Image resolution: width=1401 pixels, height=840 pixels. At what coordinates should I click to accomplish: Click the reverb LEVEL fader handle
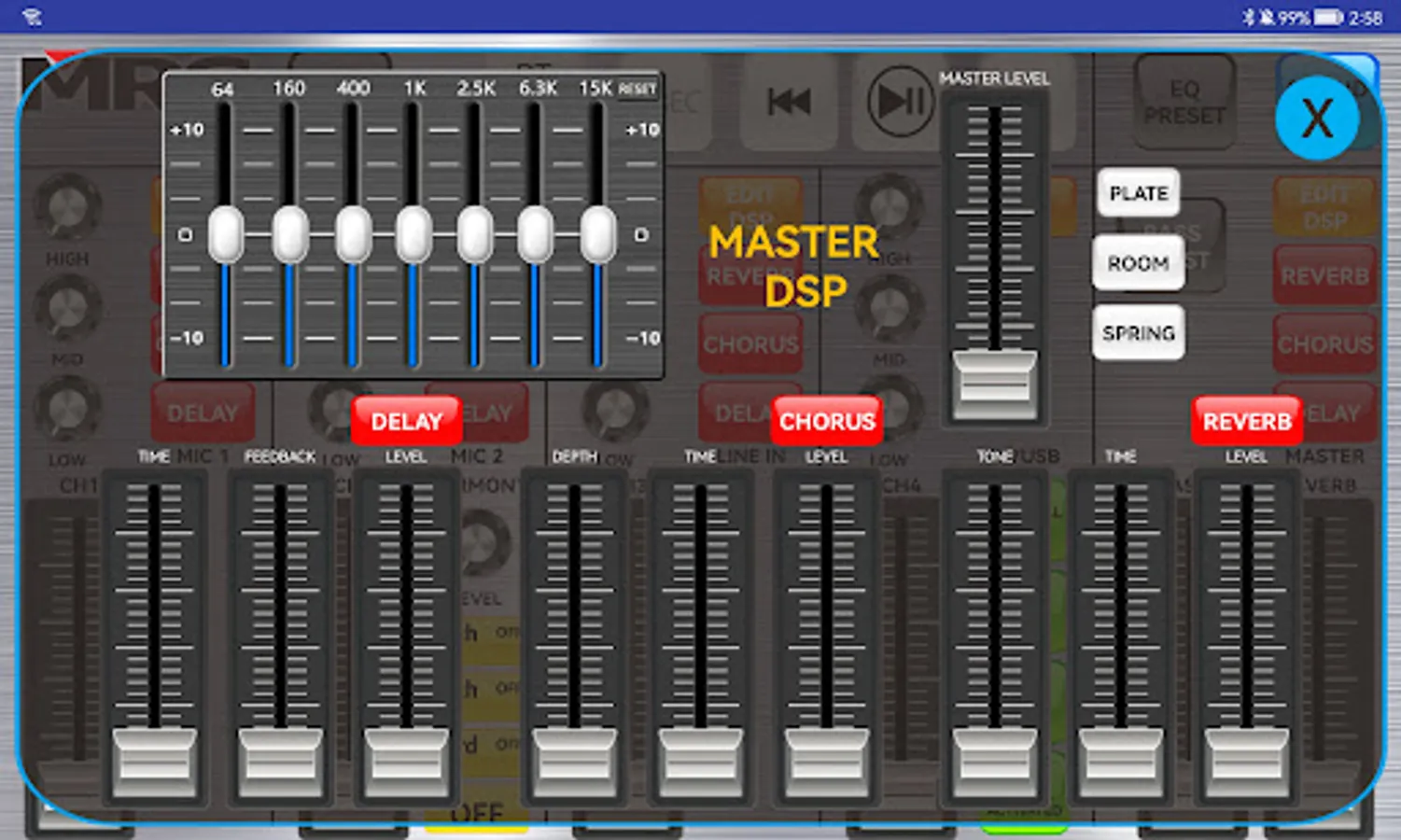[1246, 761]
